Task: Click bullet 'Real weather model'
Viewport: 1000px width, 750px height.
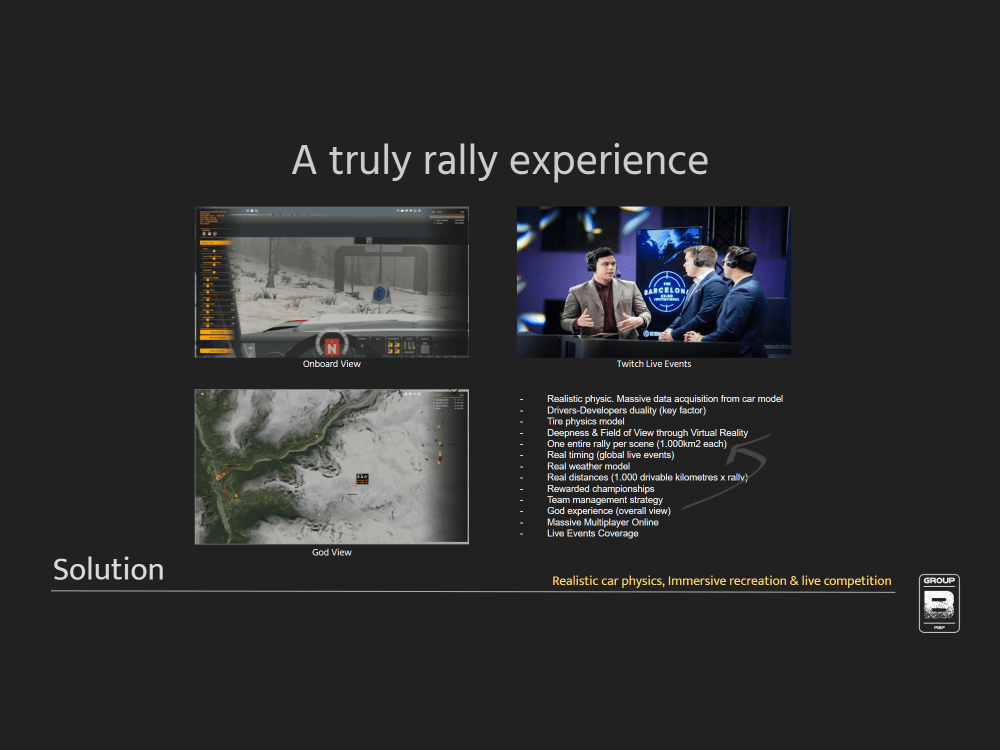Action: (588, 466)
